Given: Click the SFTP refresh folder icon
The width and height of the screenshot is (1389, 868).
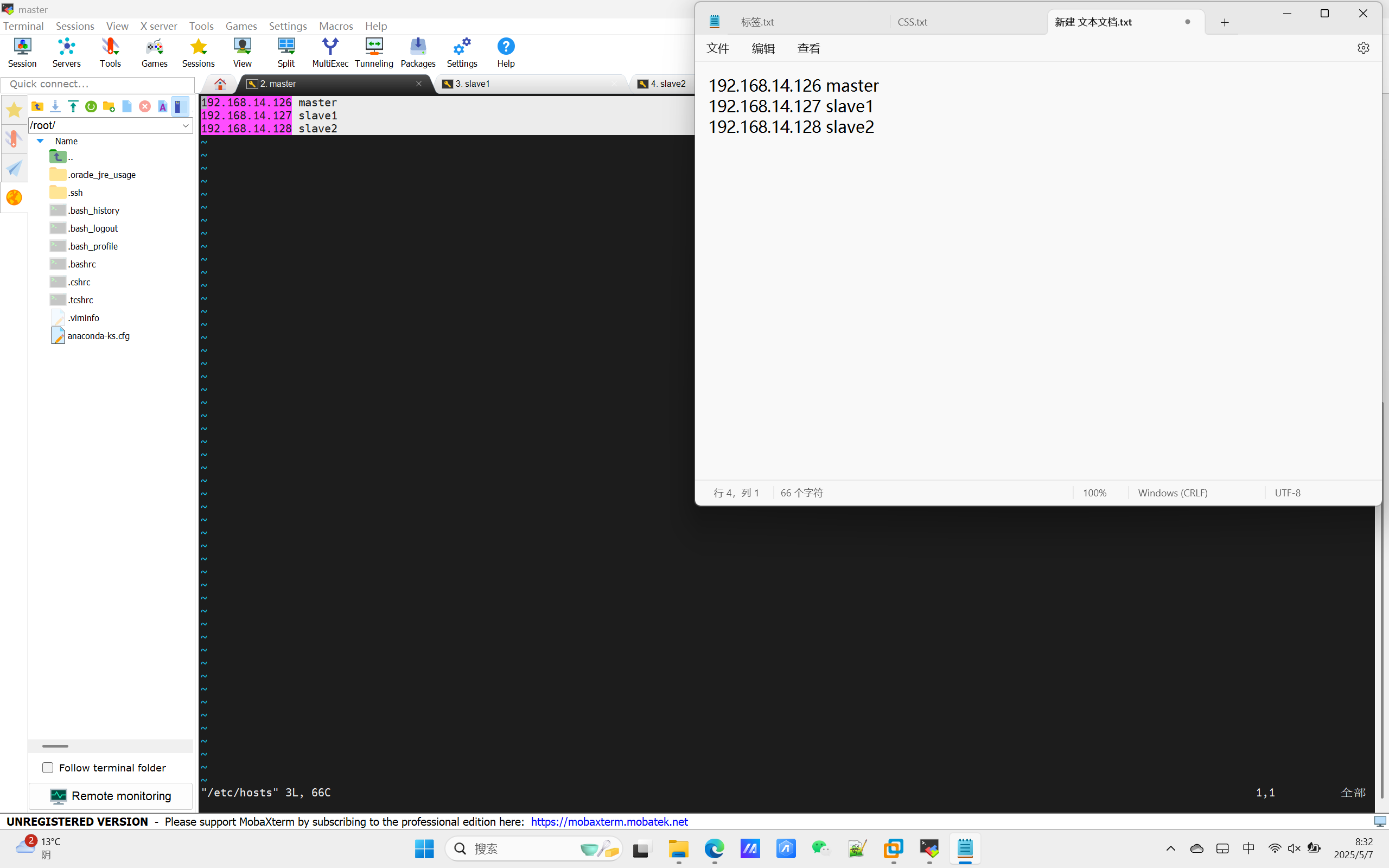Looking at the screenshot, I should [x=91, y=107].
